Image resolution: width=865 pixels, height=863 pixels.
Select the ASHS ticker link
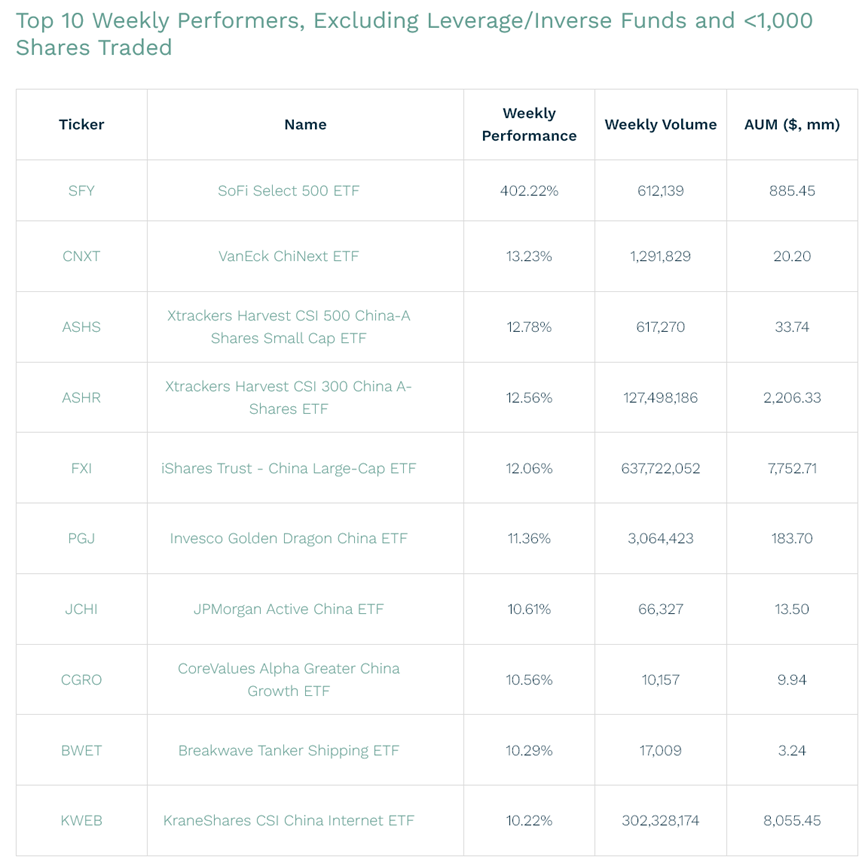pyautogui.click(x=81, y=327)
